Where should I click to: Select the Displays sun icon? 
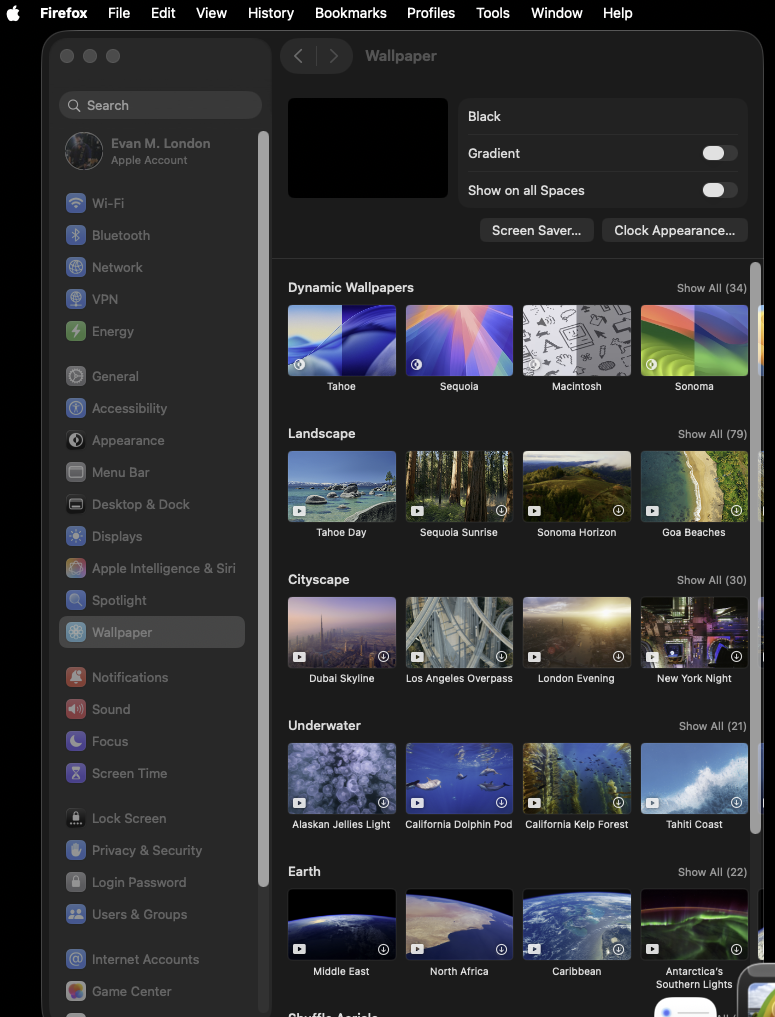pos(76,536)
